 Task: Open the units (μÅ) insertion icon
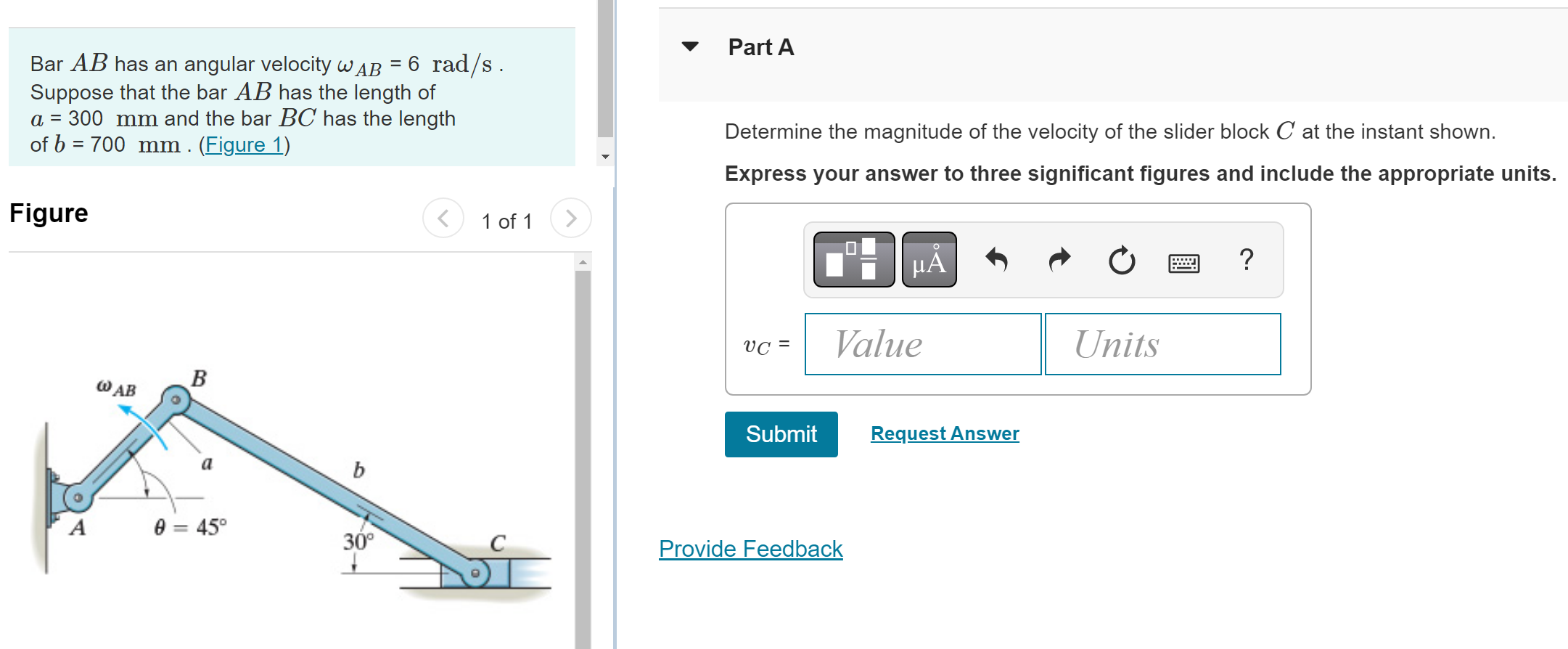point(929,259)
